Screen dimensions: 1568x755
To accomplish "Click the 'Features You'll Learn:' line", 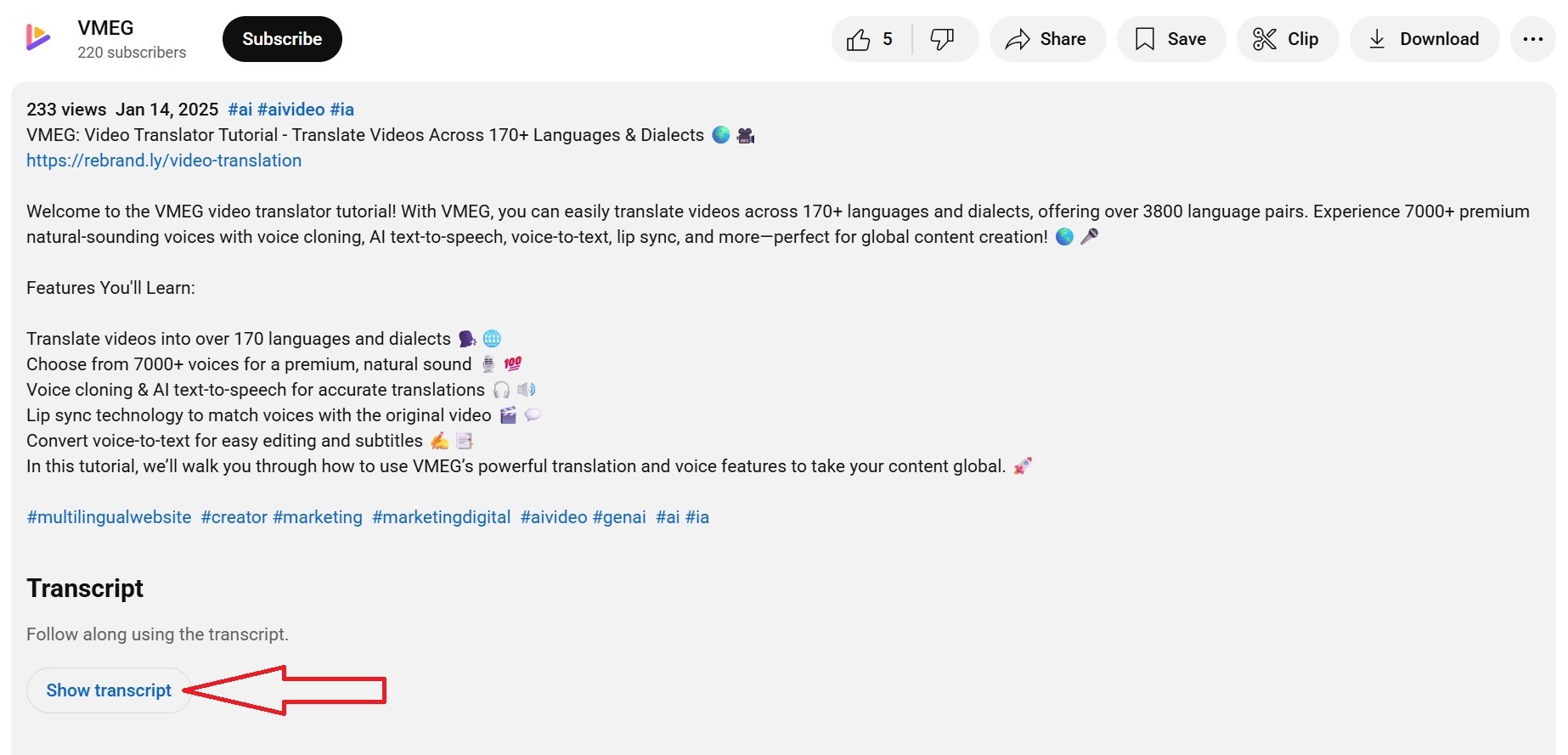I will point(110,288).
